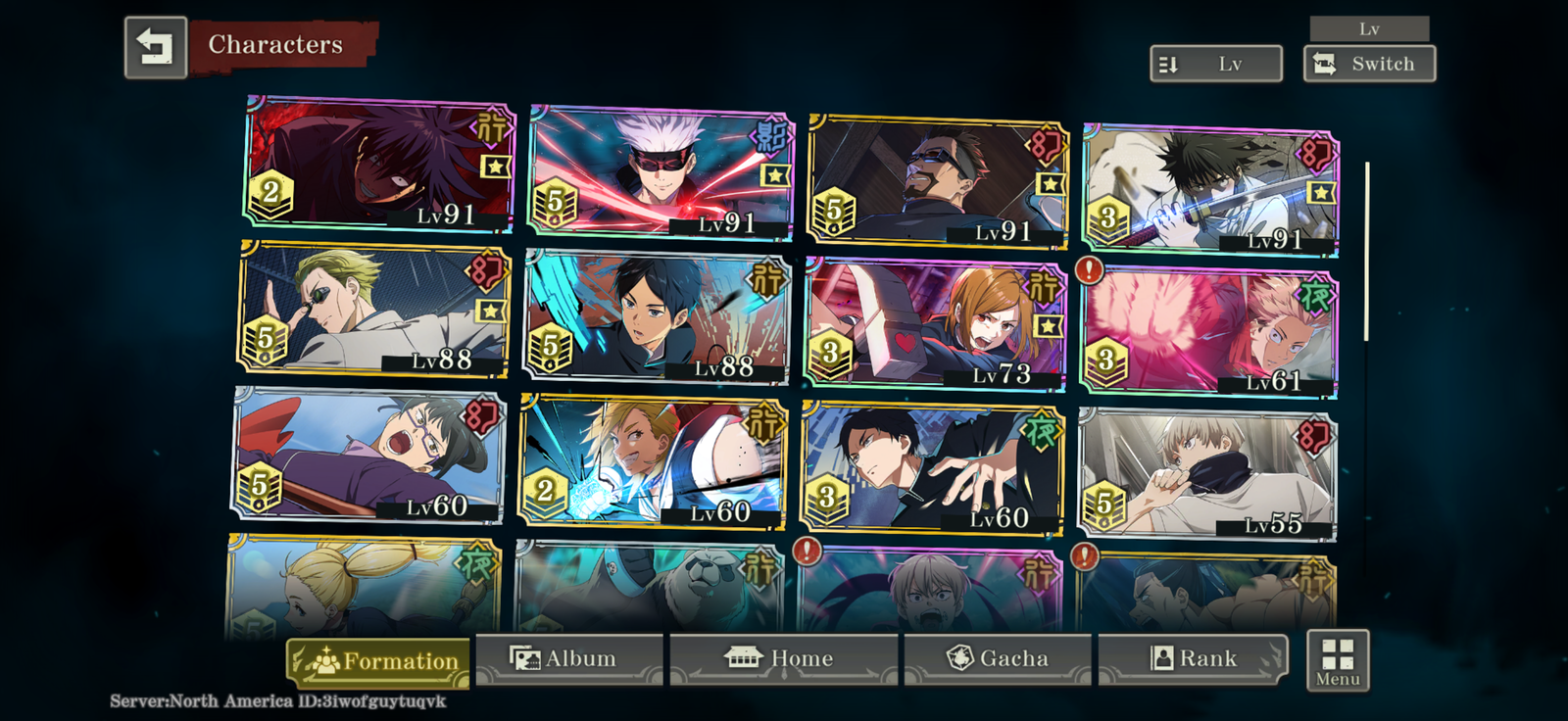This screenshot has height=721, width=1568.
Task: Tap the star icon on Lv73 hammer girl card
Action: [1049, 325]
